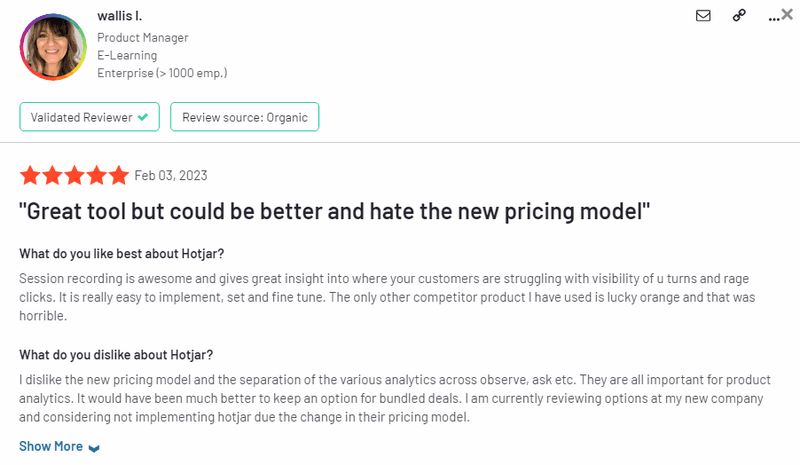Image resolution: width=800 pixels, height=465 pixels.
Task: Expand the review with Show More
Action: (51, 446)
